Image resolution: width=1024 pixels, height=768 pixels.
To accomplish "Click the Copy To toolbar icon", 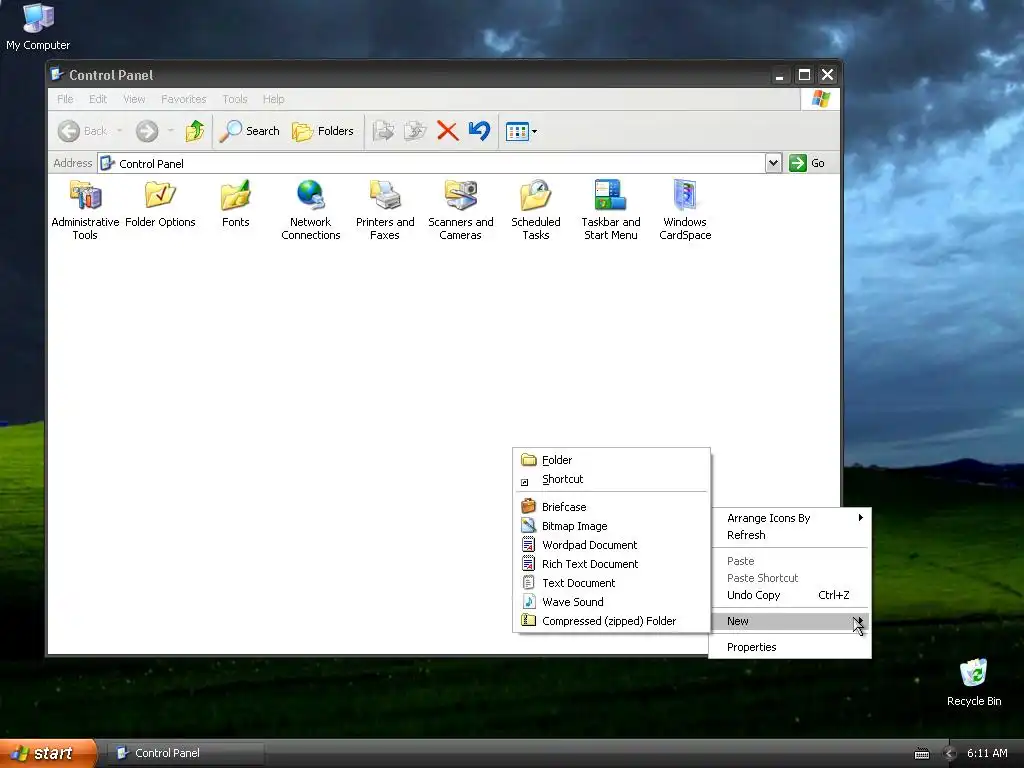I will click(x=415, y=131).
